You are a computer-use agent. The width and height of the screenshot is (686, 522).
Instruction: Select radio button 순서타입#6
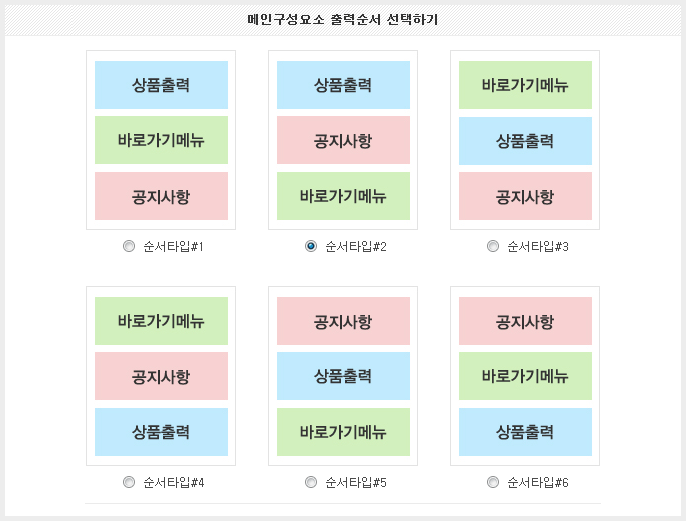[x=493, y=482]
